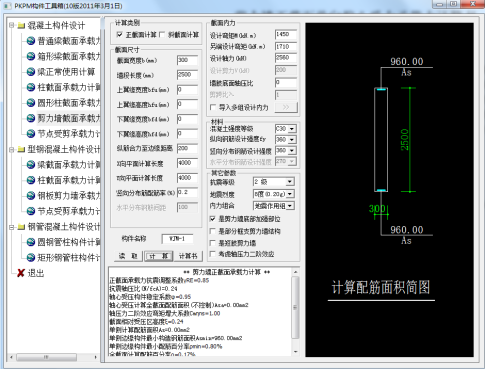Click the 计算 button
Screen dimensions: 485x369
(x=159, y=256)
